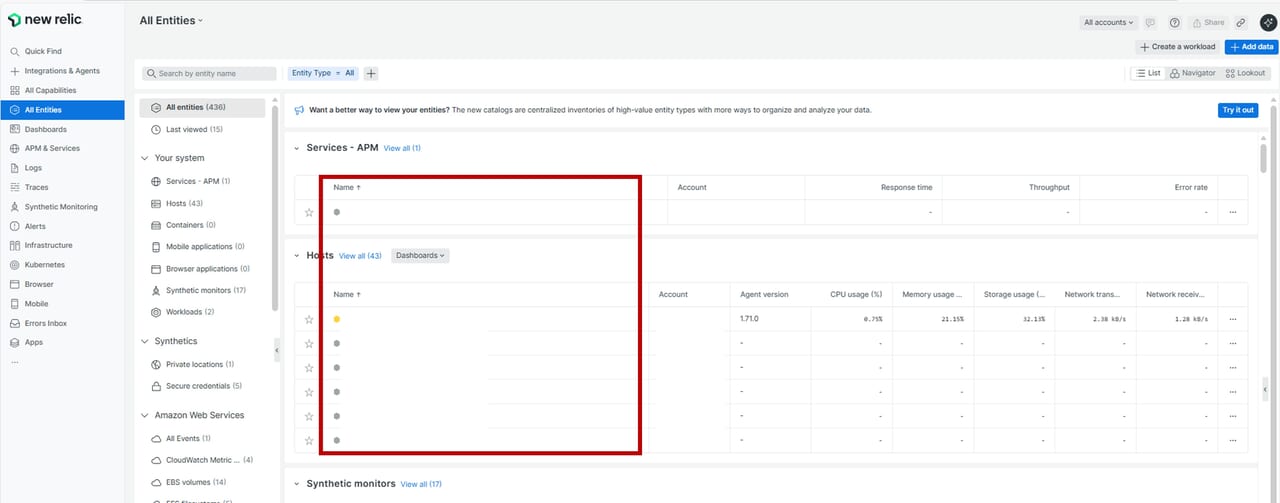
Task: Click the Search by entity name field
Action: [x=210, y=73]
